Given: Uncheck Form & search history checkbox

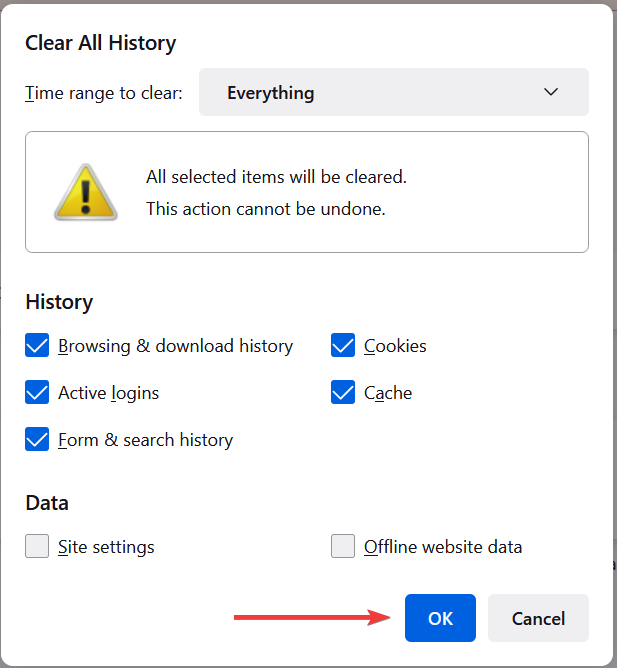Looking at the screenshot, I should click(x=37, y=439).
